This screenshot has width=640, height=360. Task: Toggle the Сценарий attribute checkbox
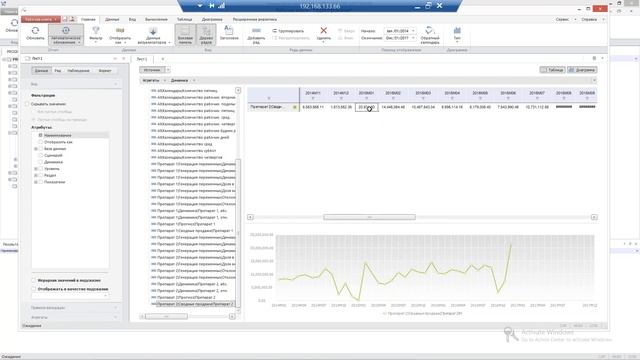[40, 155]
